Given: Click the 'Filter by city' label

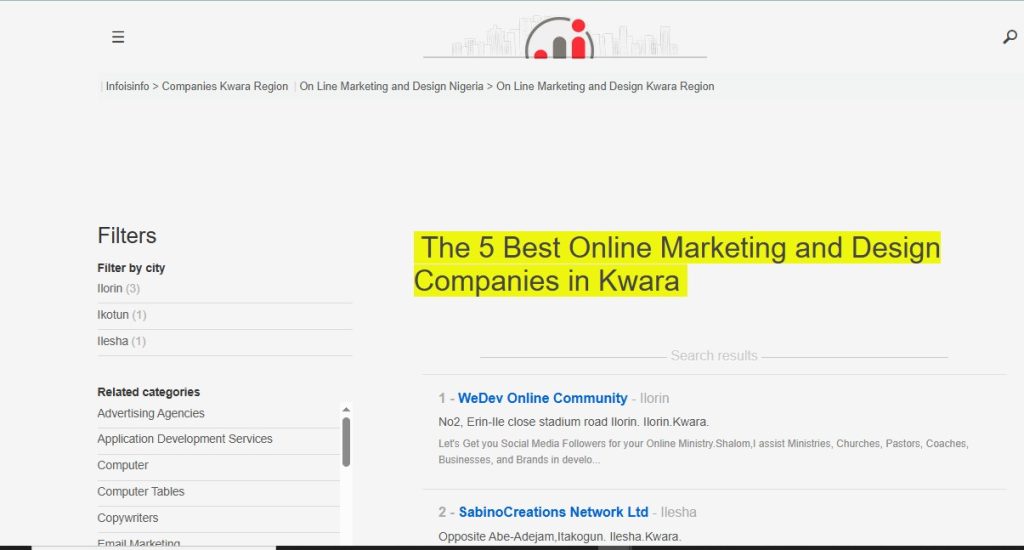Looking at the screenshot, I should [131, 268].
